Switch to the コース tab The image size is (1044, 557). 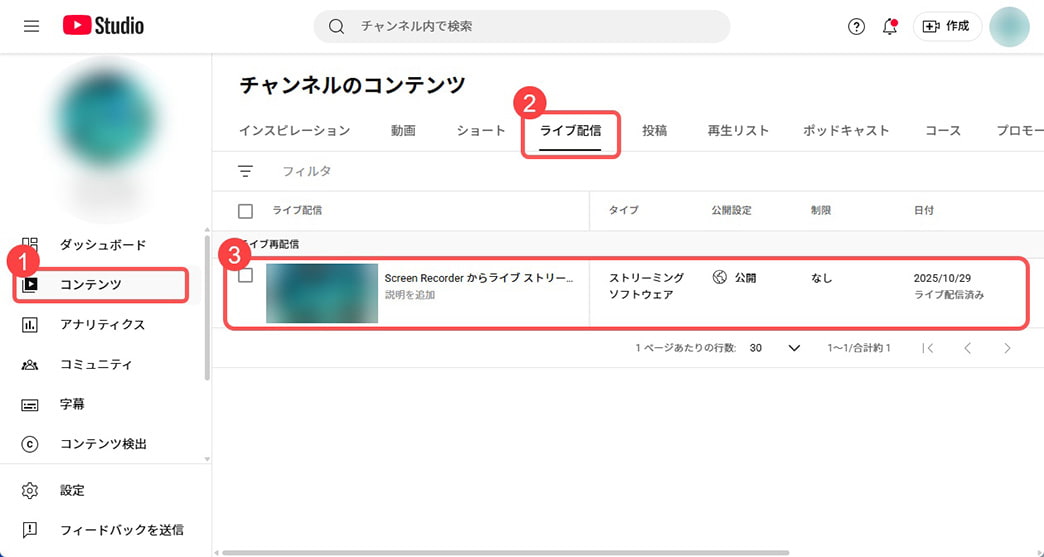(943, 130)
